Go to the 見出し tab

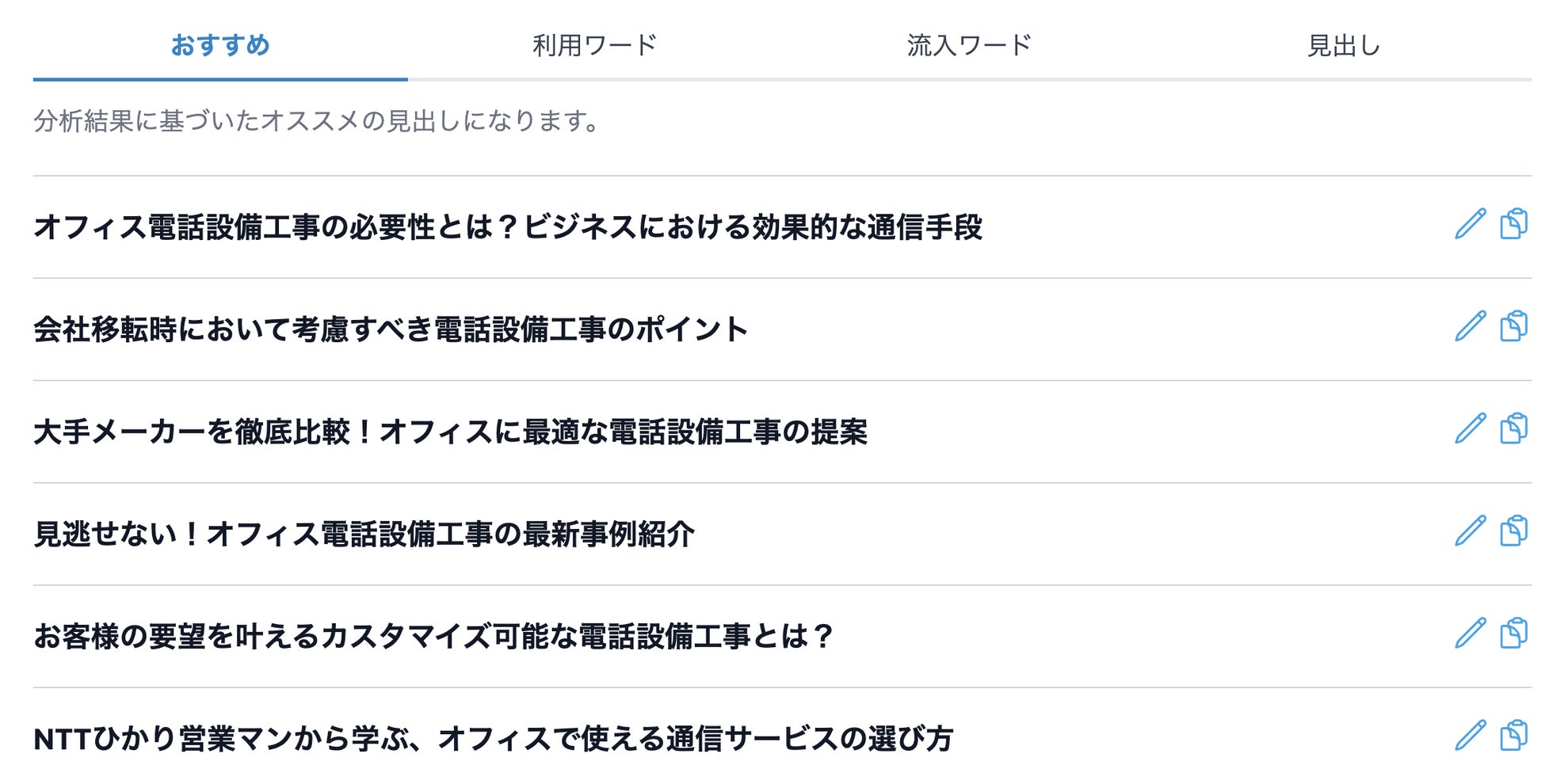point(1344,45)
